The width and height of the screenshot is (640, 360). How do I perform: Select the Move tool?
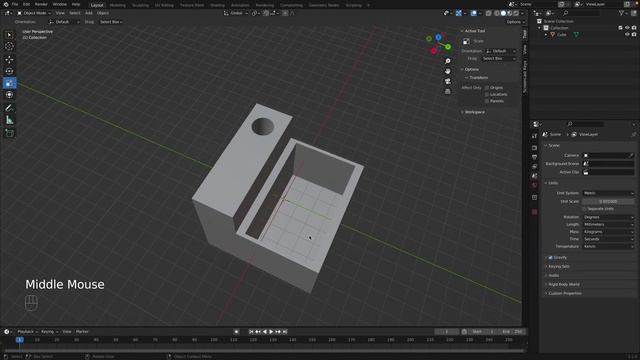[9, 60]
